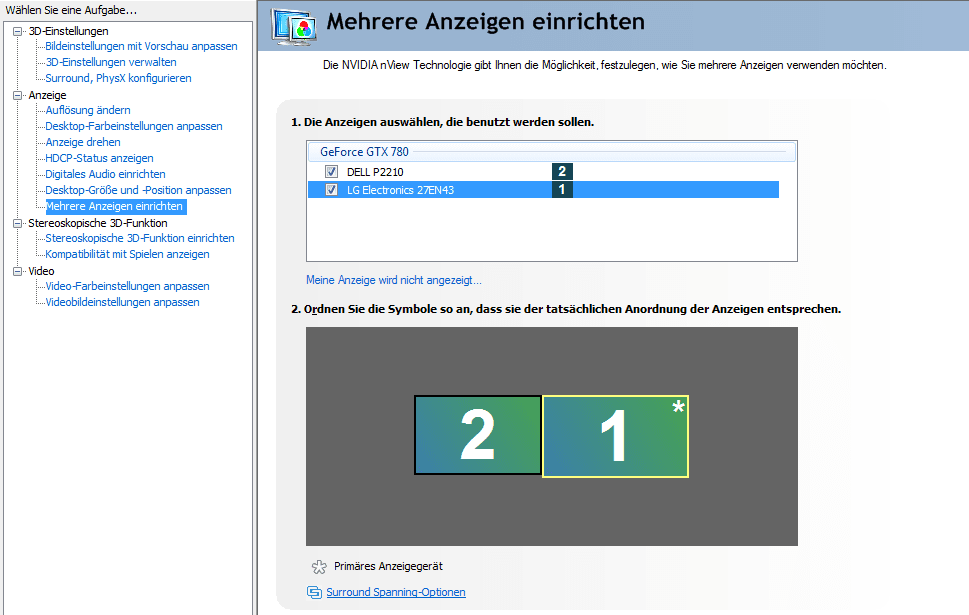Image resolution: width=969 pixels, height=615 pixels.
Task: Open 3D-Einstellungen verwalten
Action: [x=111, y=62]
